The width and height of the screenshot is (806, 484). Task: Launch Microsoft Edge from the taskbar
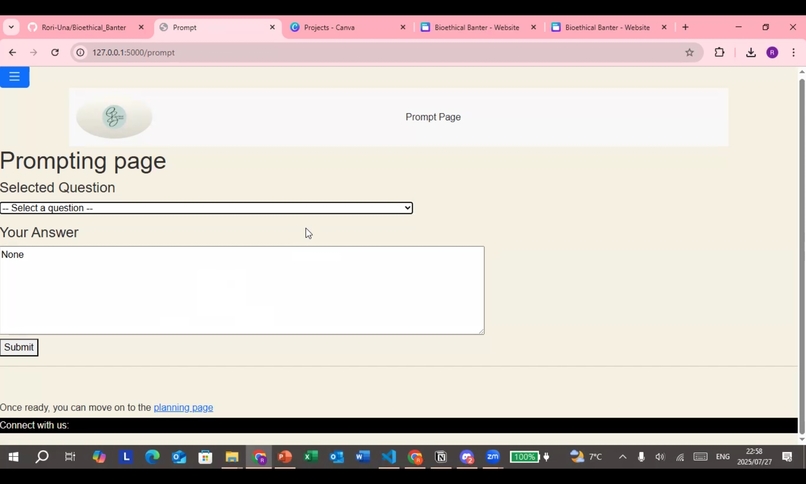point(152,457)
